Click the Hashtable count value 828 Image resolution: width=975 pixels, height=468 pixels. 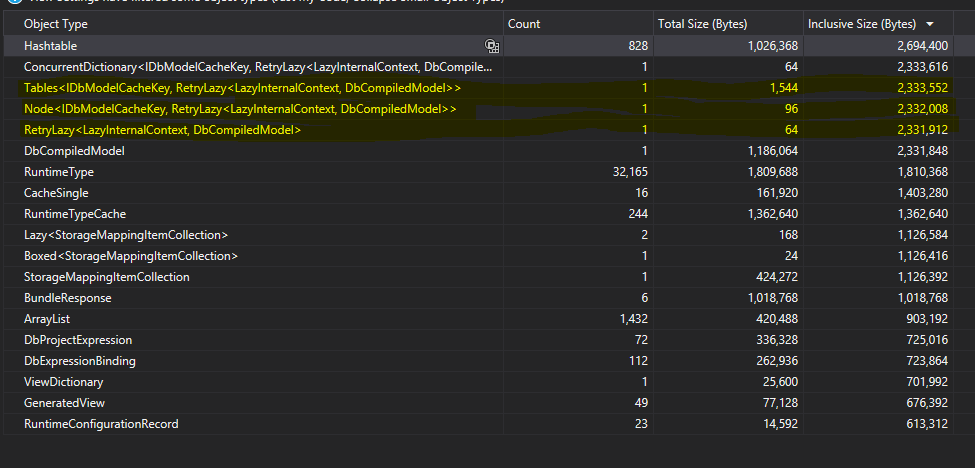tap(637, 45)
